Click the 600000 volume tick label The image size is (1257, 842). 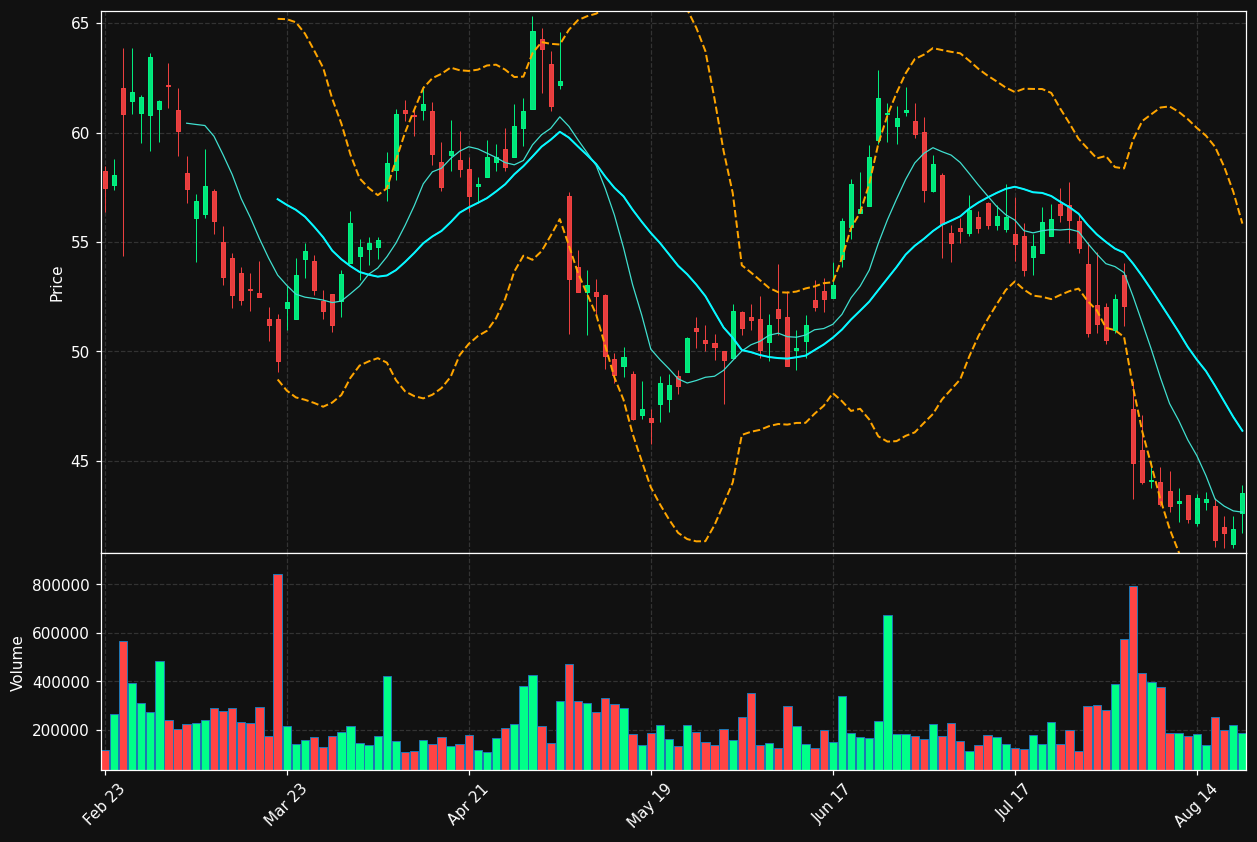[61, 634]
